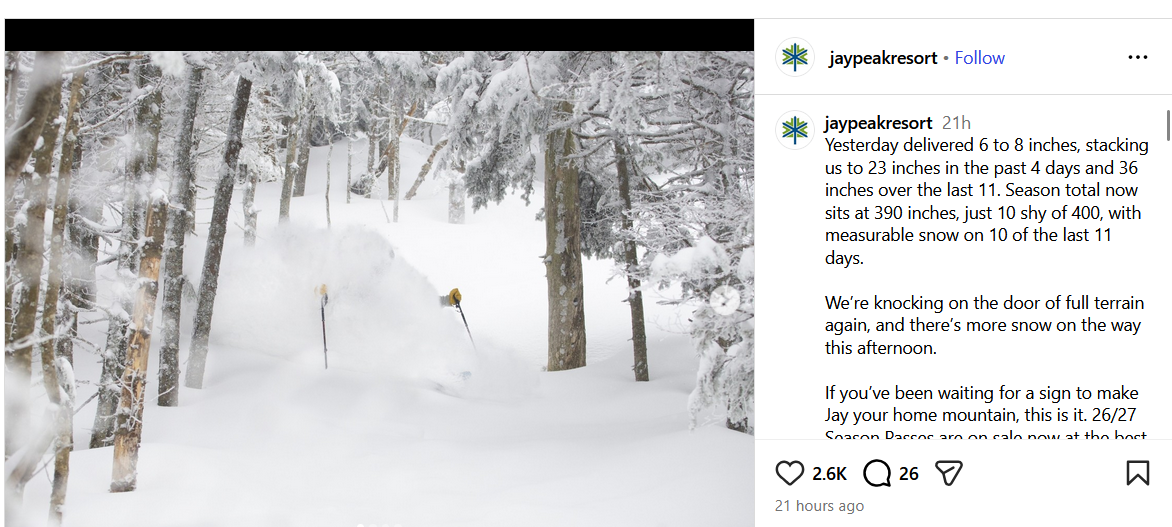The width and height of the screenshot is (1172, 527).
Task: Click the Jay Peak avatar beside the caption
Action: tap(795, 130)
